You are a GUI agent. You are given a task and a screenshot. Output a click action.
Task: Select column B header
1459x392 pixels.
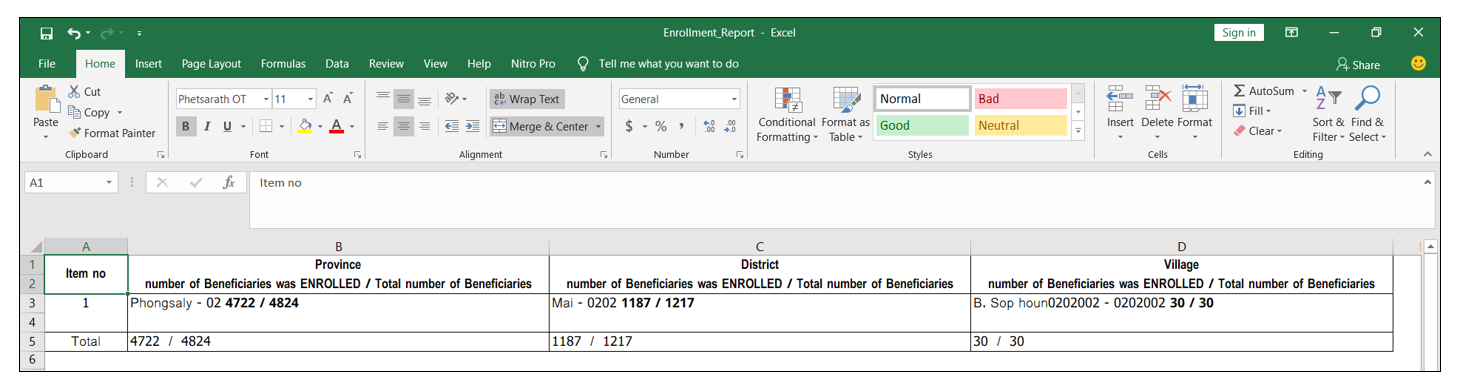(338, 246)
